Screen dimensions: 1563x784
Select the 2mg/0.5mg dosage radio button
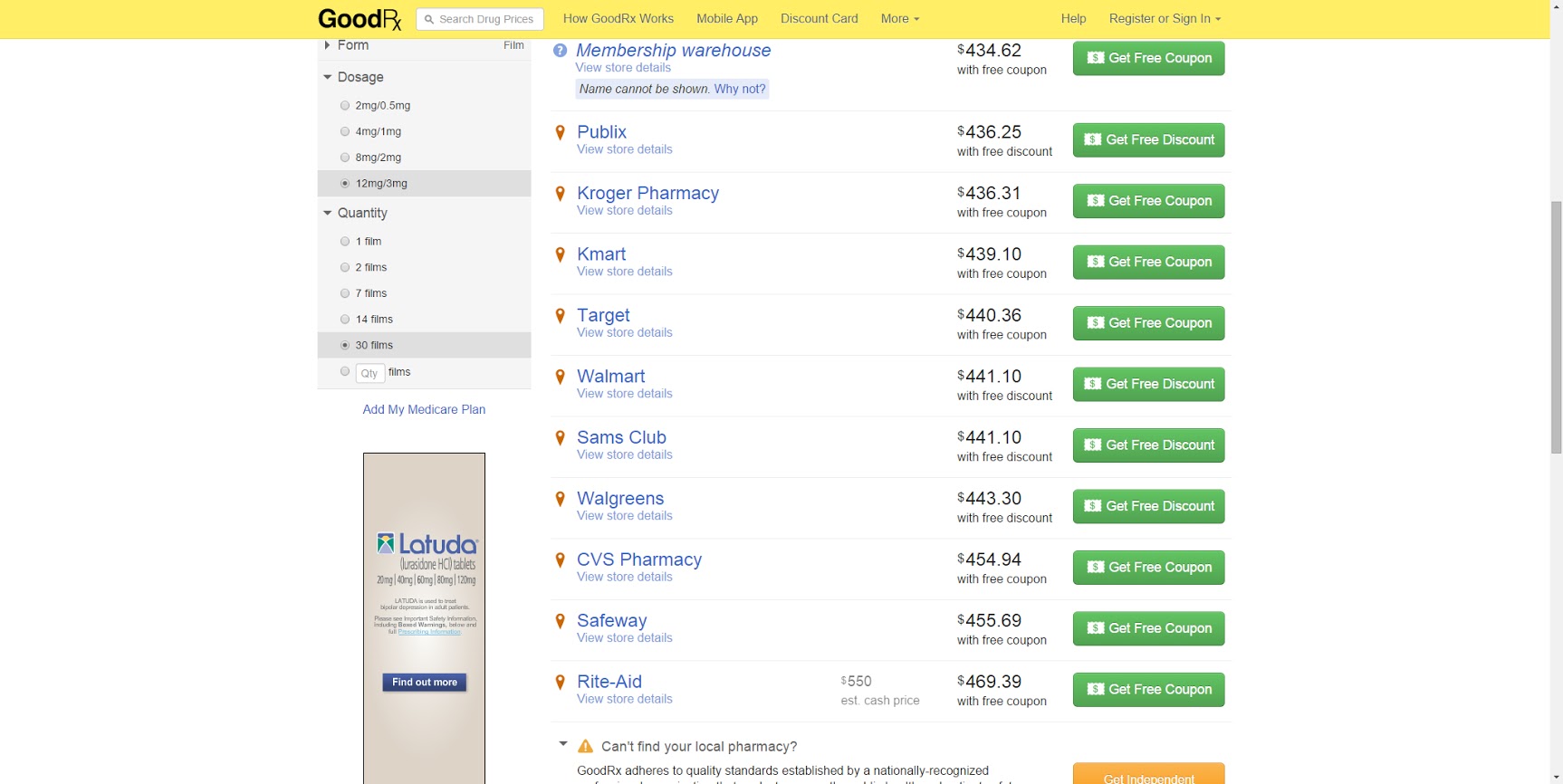pos(345,106)
